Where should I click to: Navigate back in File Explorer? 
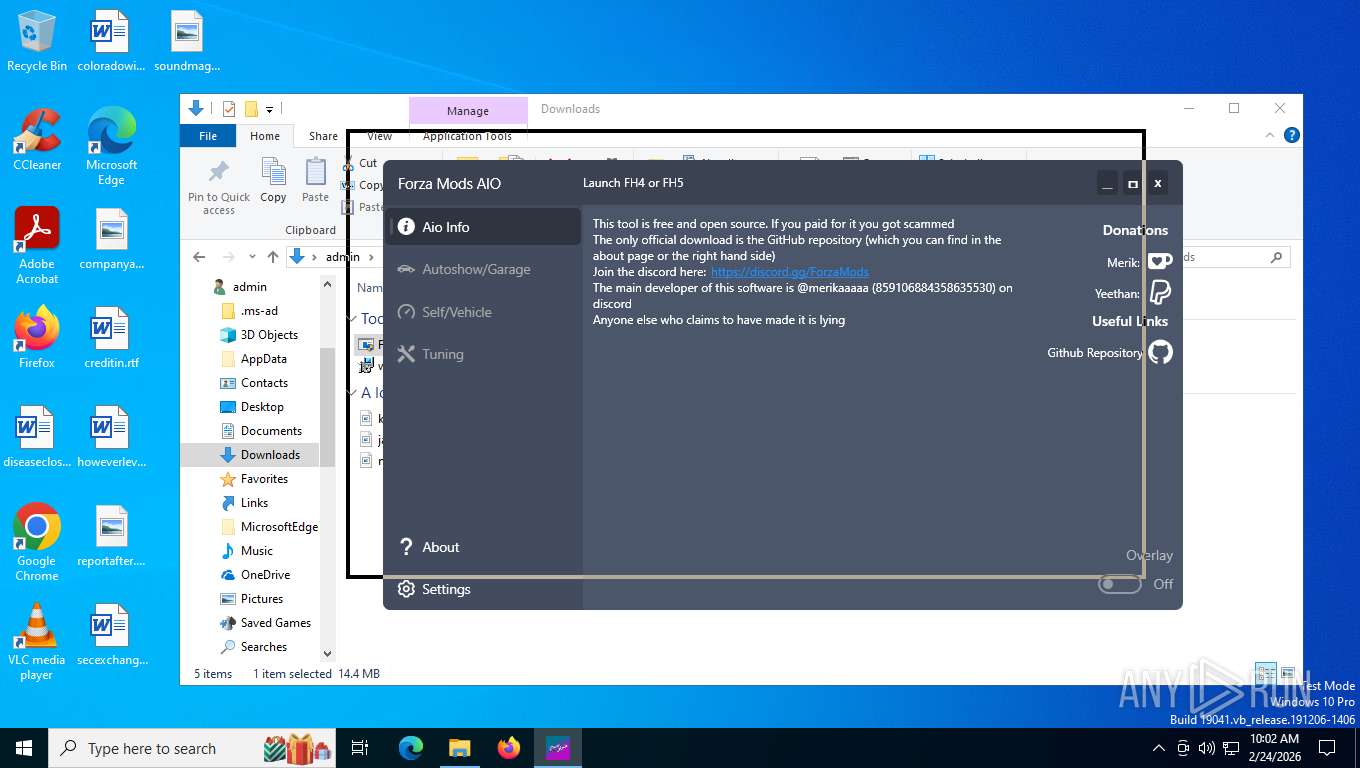pos(199,257)
